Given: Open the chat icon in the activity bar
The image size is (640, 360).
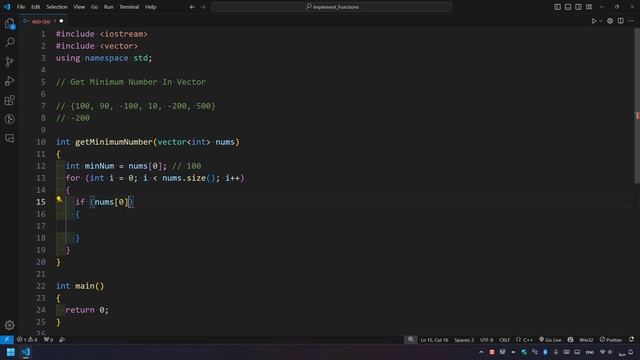Looking at the screenshot, I should point(9,138).
